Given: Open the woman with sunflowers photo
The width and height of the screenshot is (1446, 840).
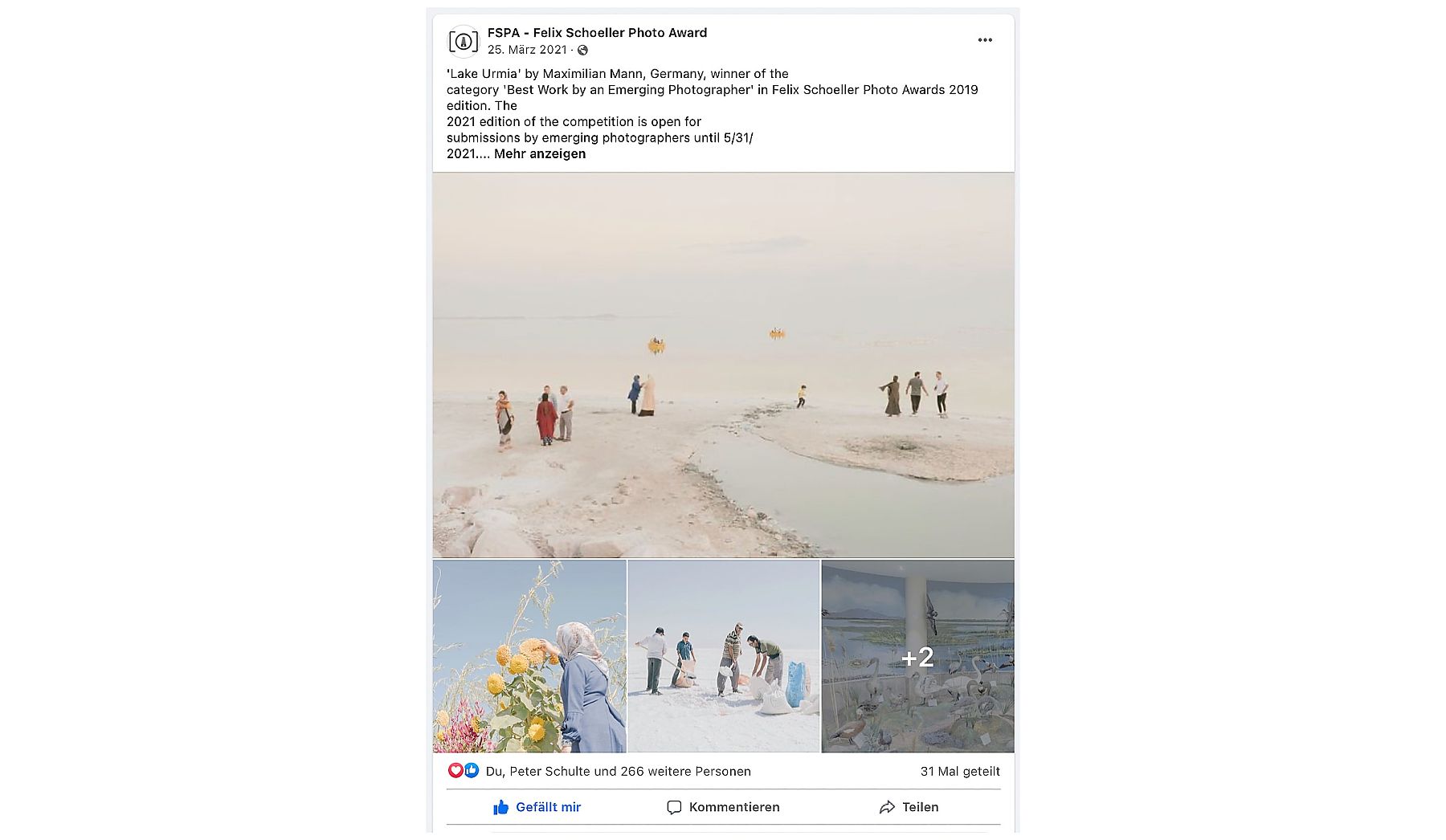Looking at the screenshot, I should tap(529, 656).
